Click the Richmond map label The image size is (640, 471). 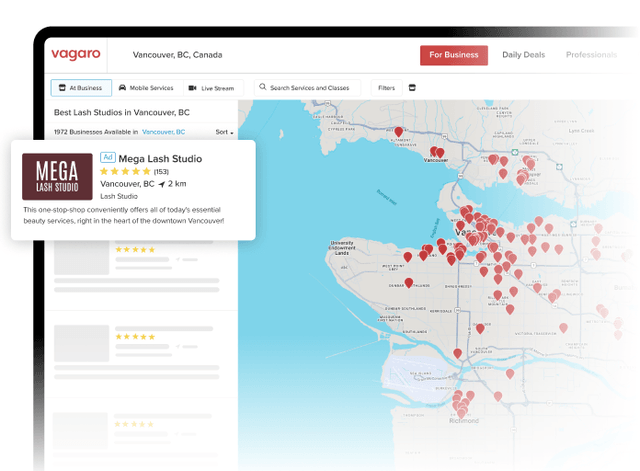[464, 421]
